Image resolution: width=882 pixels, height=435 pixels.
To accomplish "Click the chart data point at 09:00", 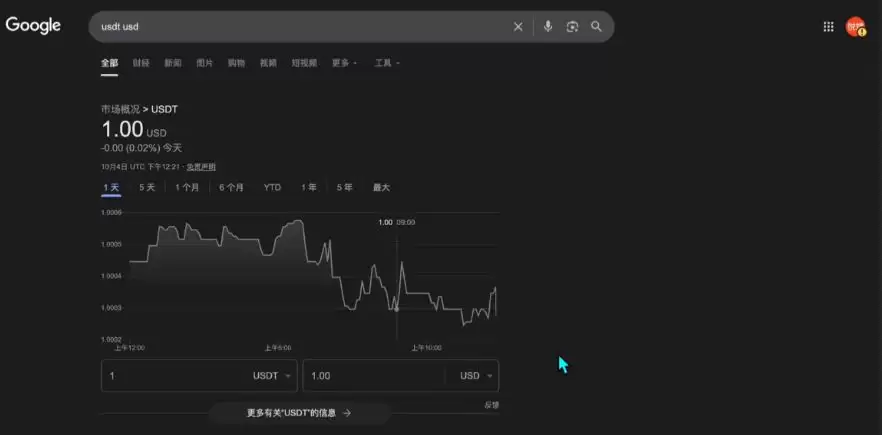I will (397, 309).
